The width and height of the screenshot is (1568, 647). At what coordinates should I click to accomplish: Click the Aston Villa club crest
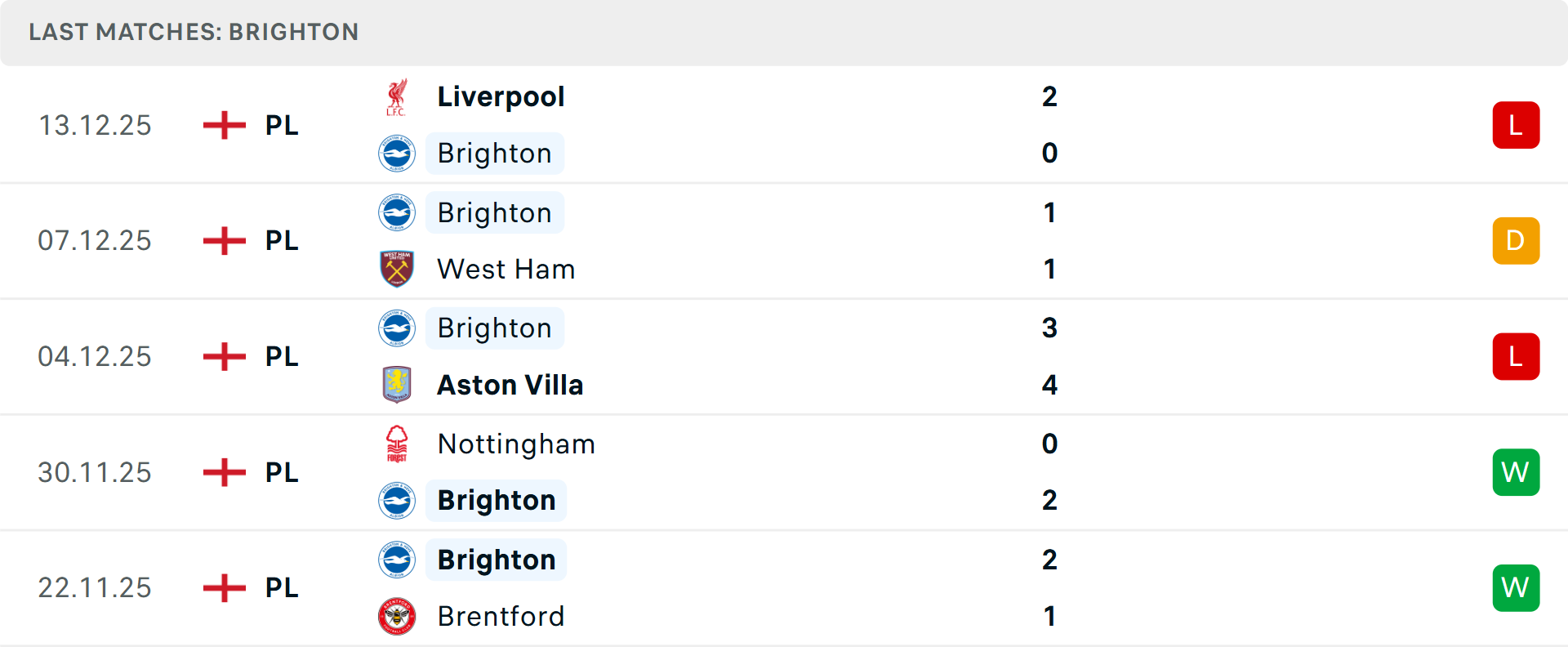(x=397, y=385)
